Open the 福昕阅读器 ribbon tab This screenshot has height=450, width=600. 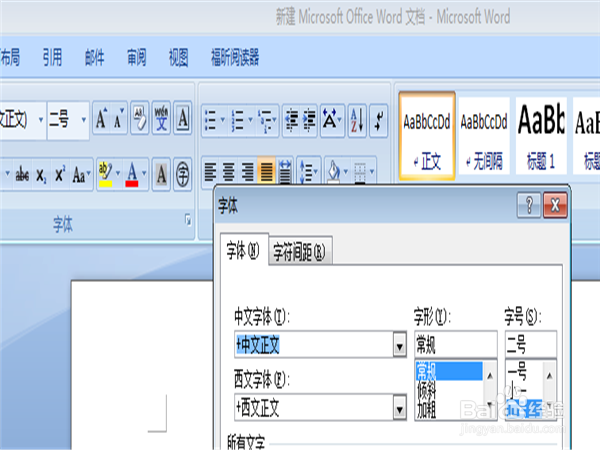coord(235,57)
